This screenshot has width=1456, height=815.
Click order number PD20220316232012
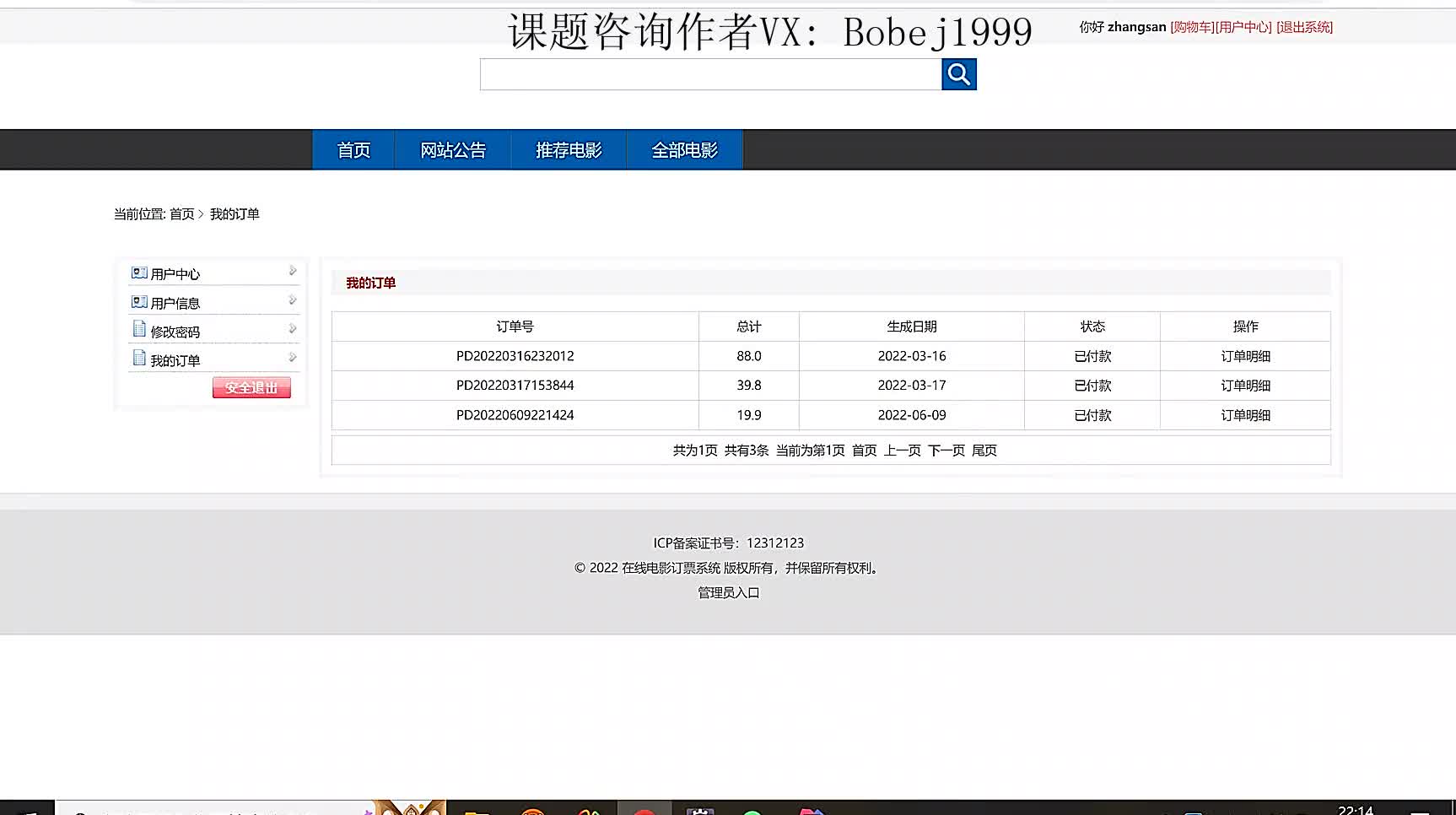click(x=515, y=356)
